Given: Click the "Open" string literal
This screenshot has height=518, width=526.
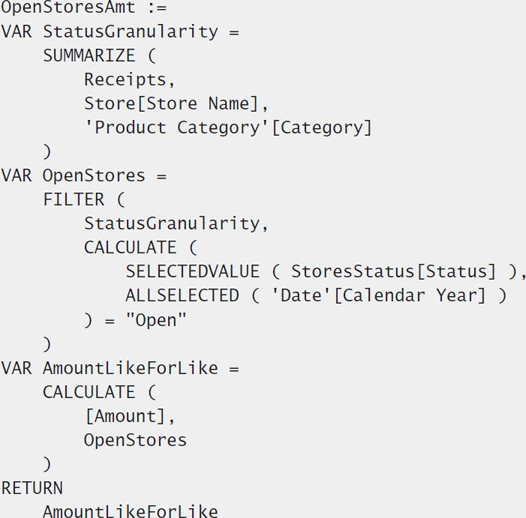Looking at the screenshot, I should (156, 320).
